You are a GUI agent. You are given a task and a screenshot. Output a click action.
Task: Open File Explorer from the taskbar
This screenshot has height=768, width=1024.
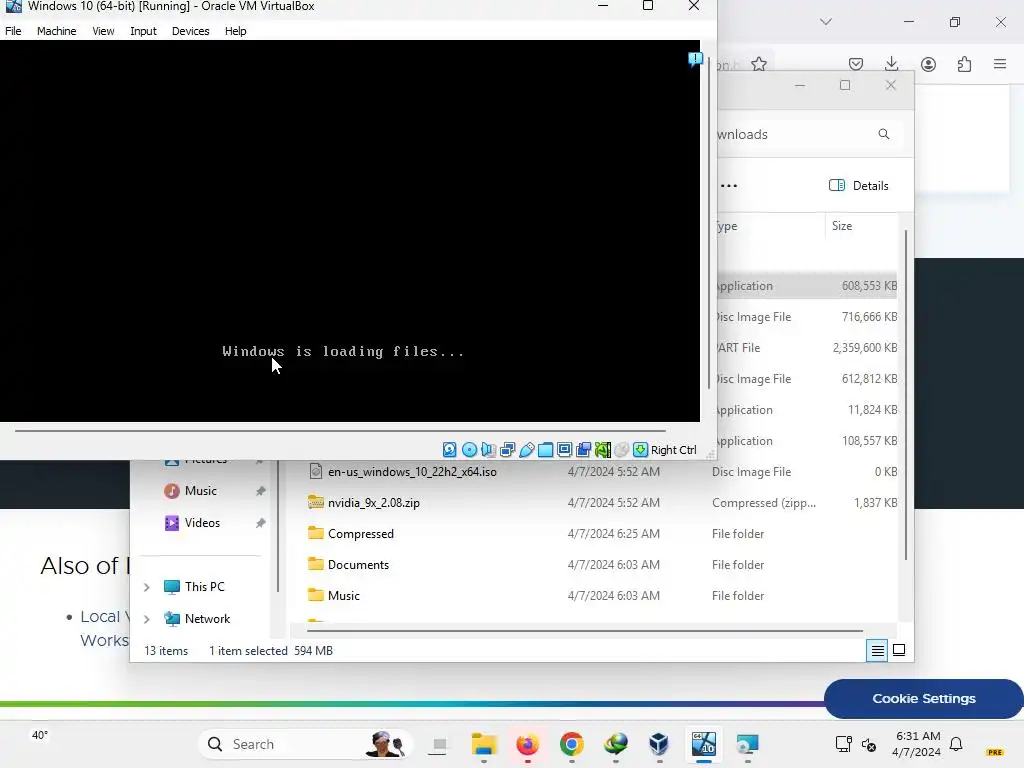click(484, 744)
